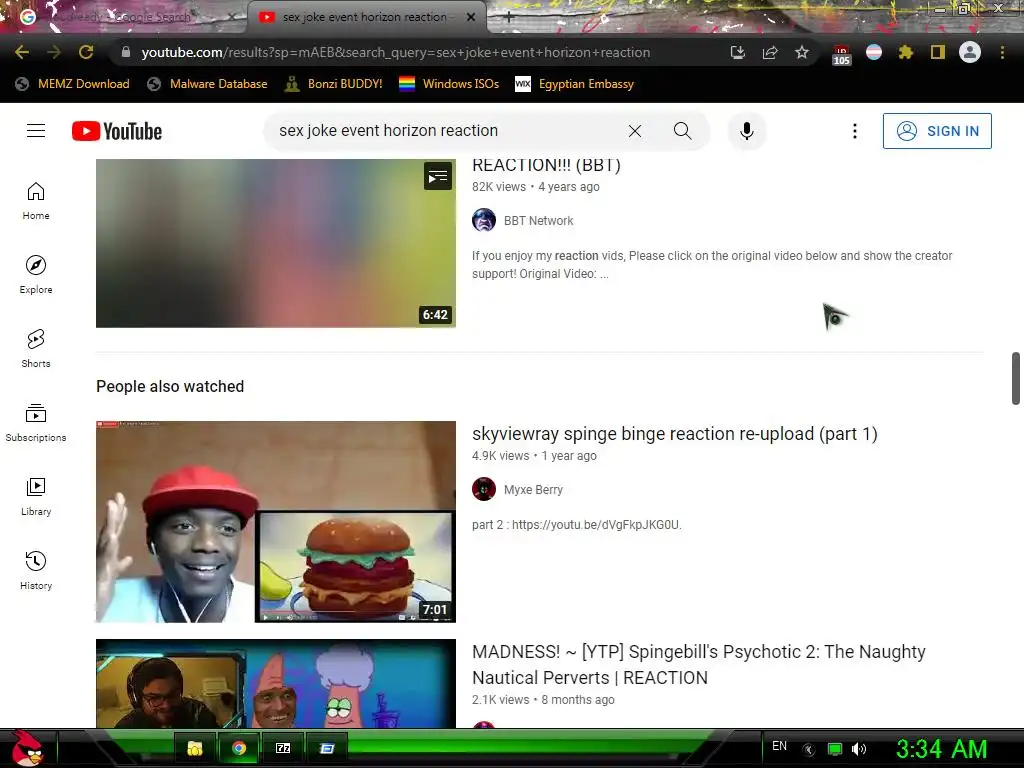
Task: Open Subscriptions in sidebar
Action: click(36, 423)
